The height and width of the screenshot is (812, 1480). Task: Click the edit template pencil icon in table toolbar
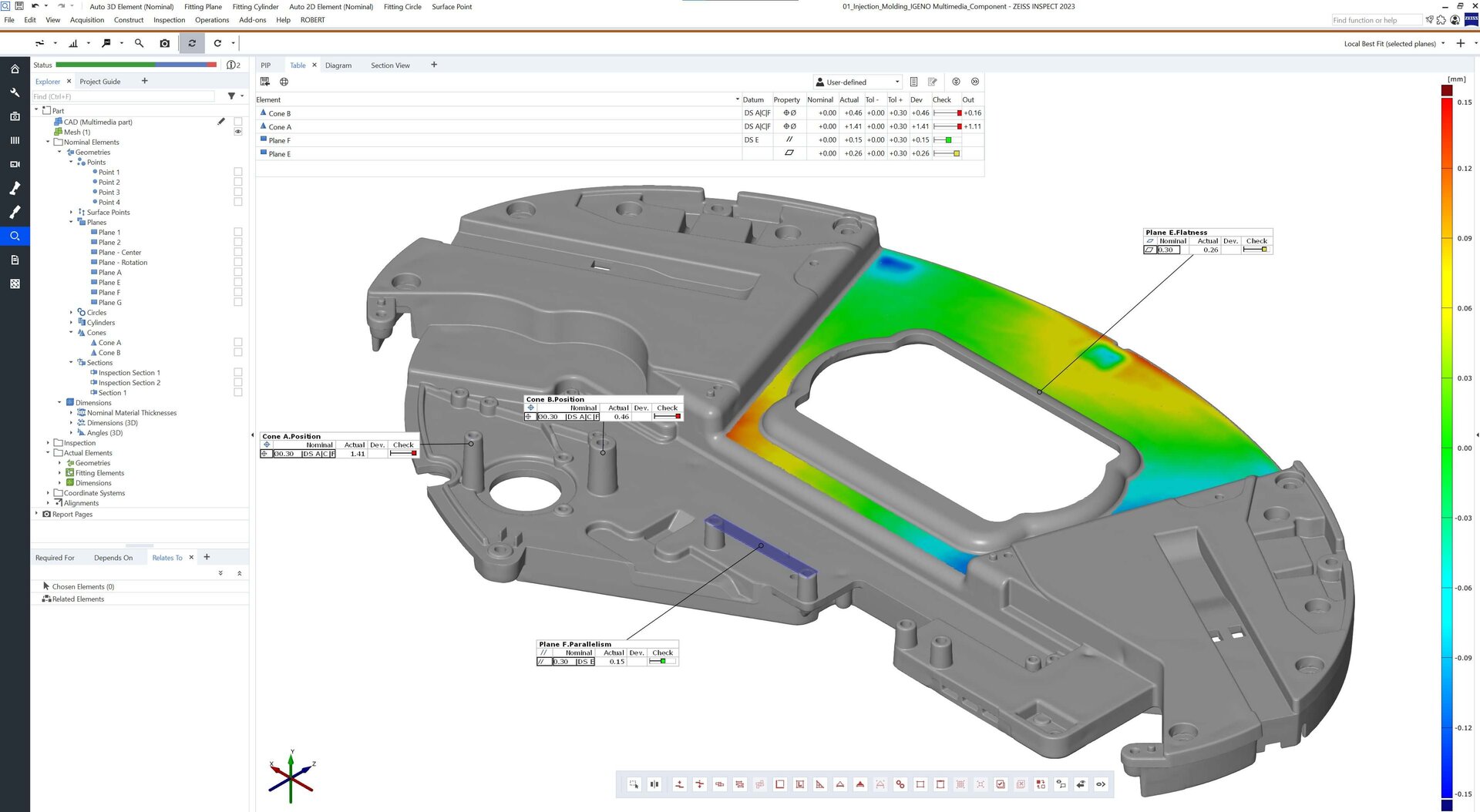[x=933, y=82]
